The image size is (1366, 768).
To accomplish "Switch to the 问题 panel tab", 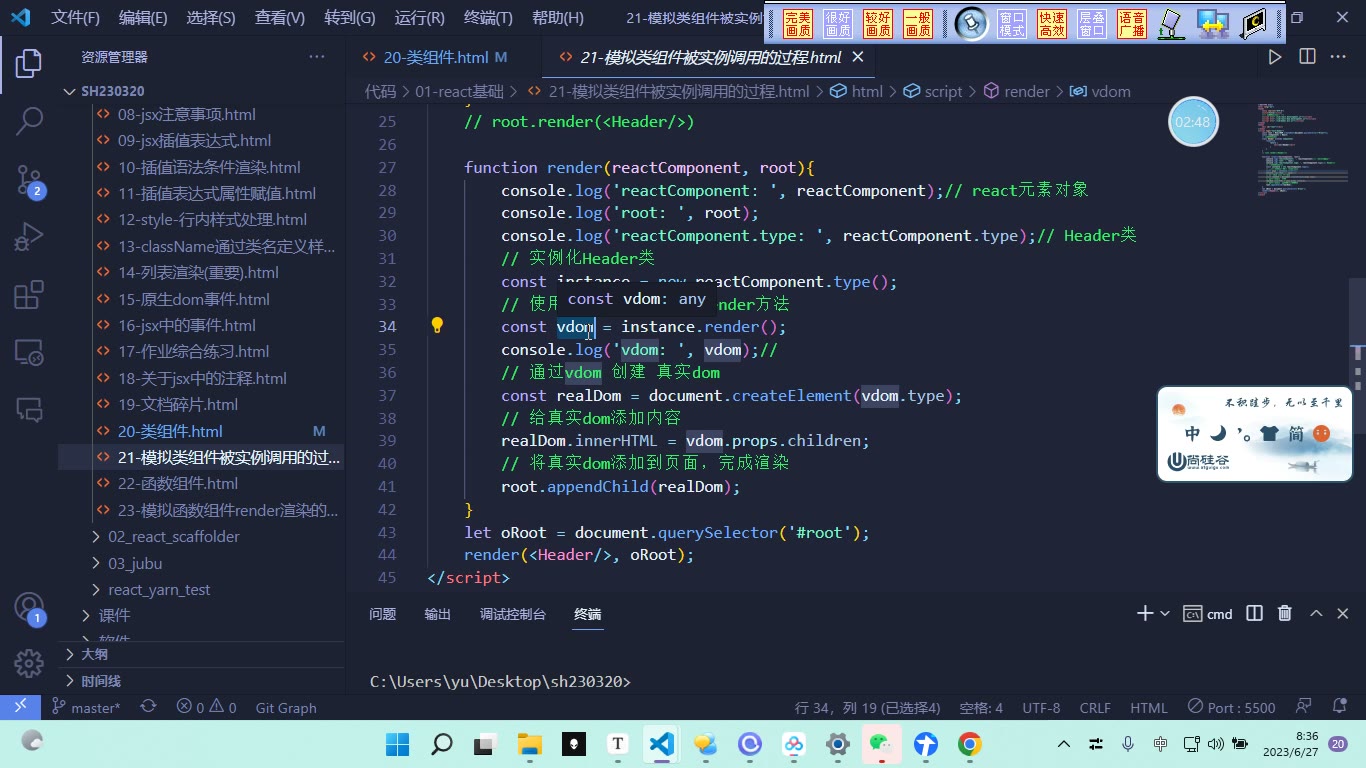I will [x=382, y=614].
